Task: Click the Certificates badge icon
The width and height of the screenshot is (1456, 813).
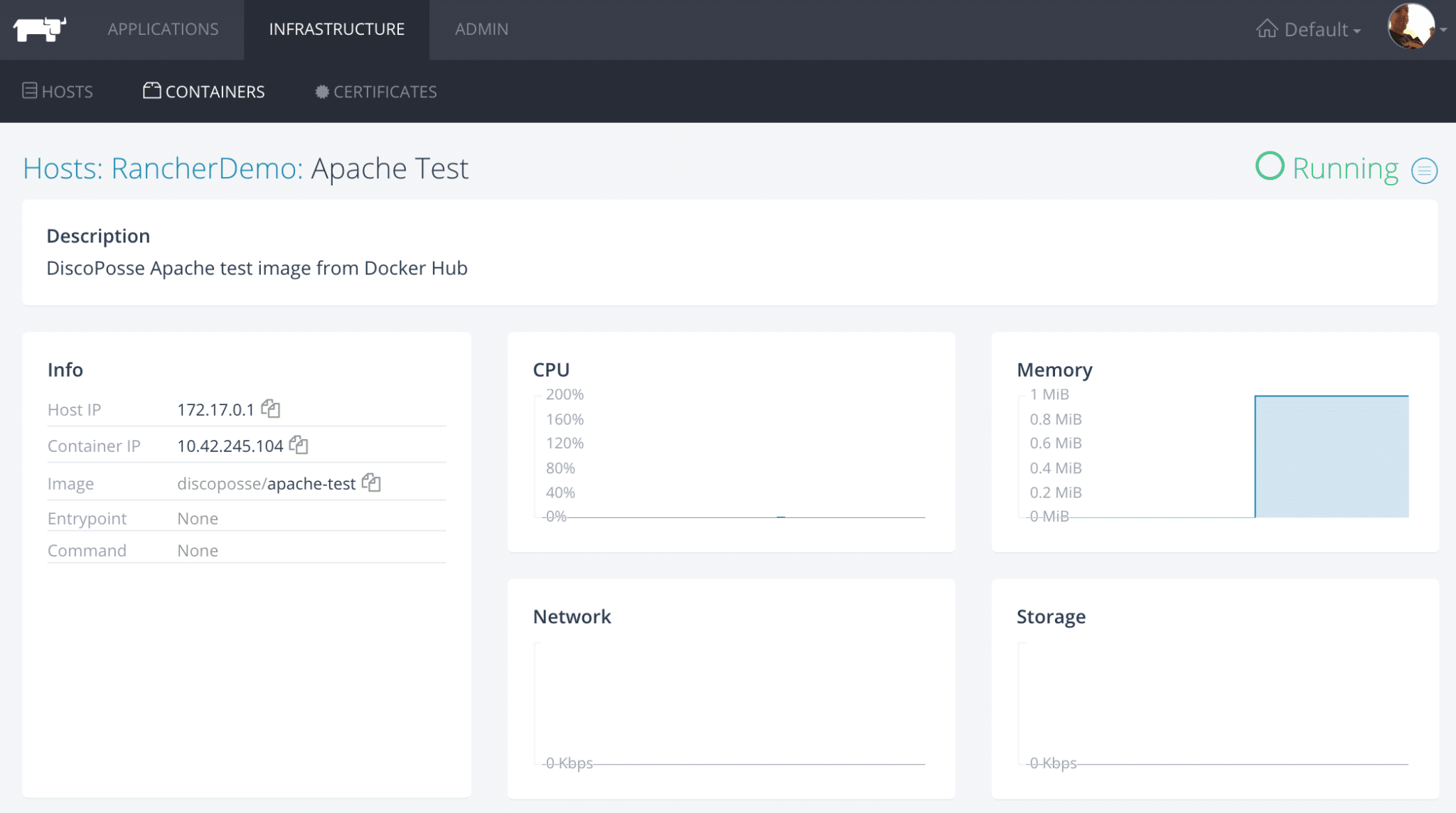Action: 322,92
